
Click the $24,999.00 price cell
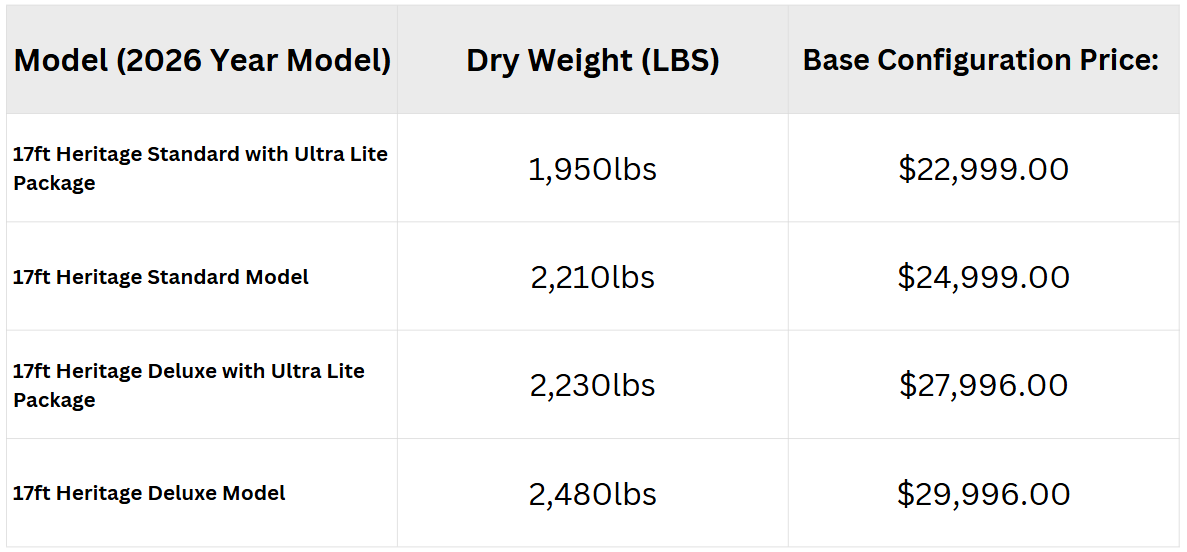coord(983,277)
